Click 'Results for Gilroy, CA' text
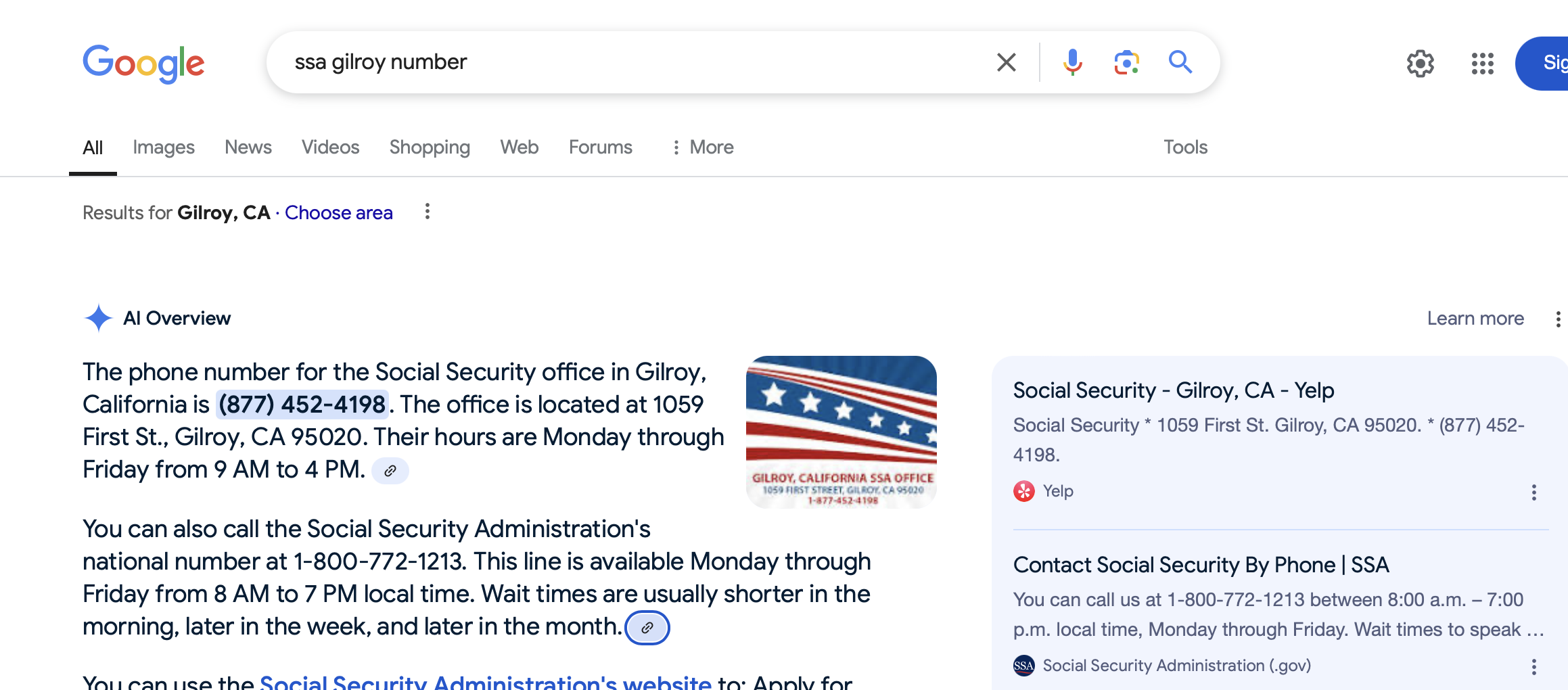Viewport: 1568px width, 690px height. (x=177, y=212)
